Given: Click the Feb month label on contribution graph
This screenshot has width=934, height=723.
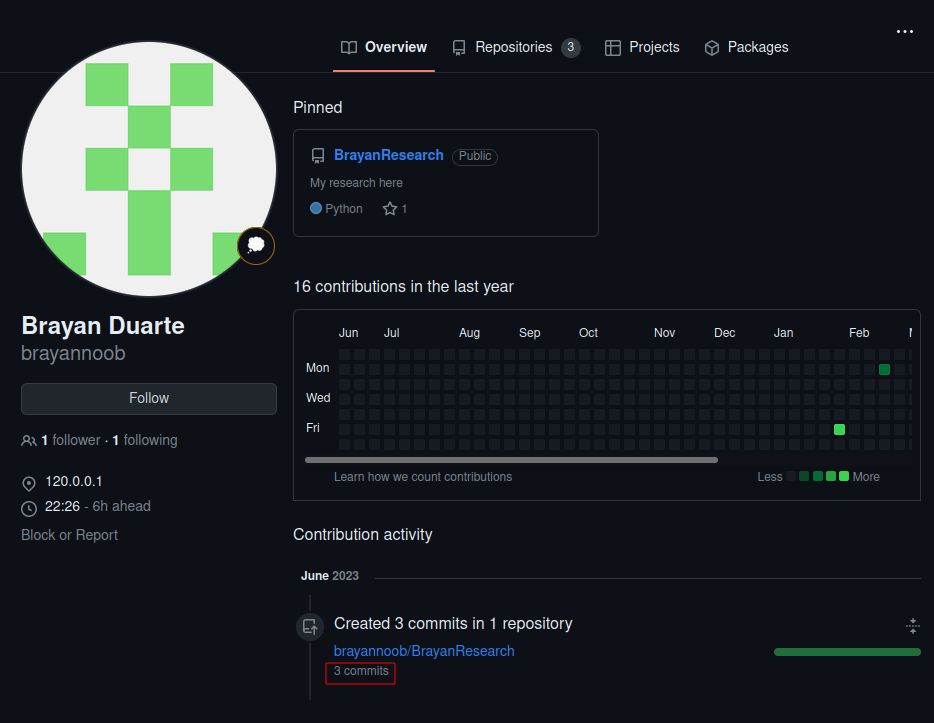Looking at the screenshot, I should [859, 333].
